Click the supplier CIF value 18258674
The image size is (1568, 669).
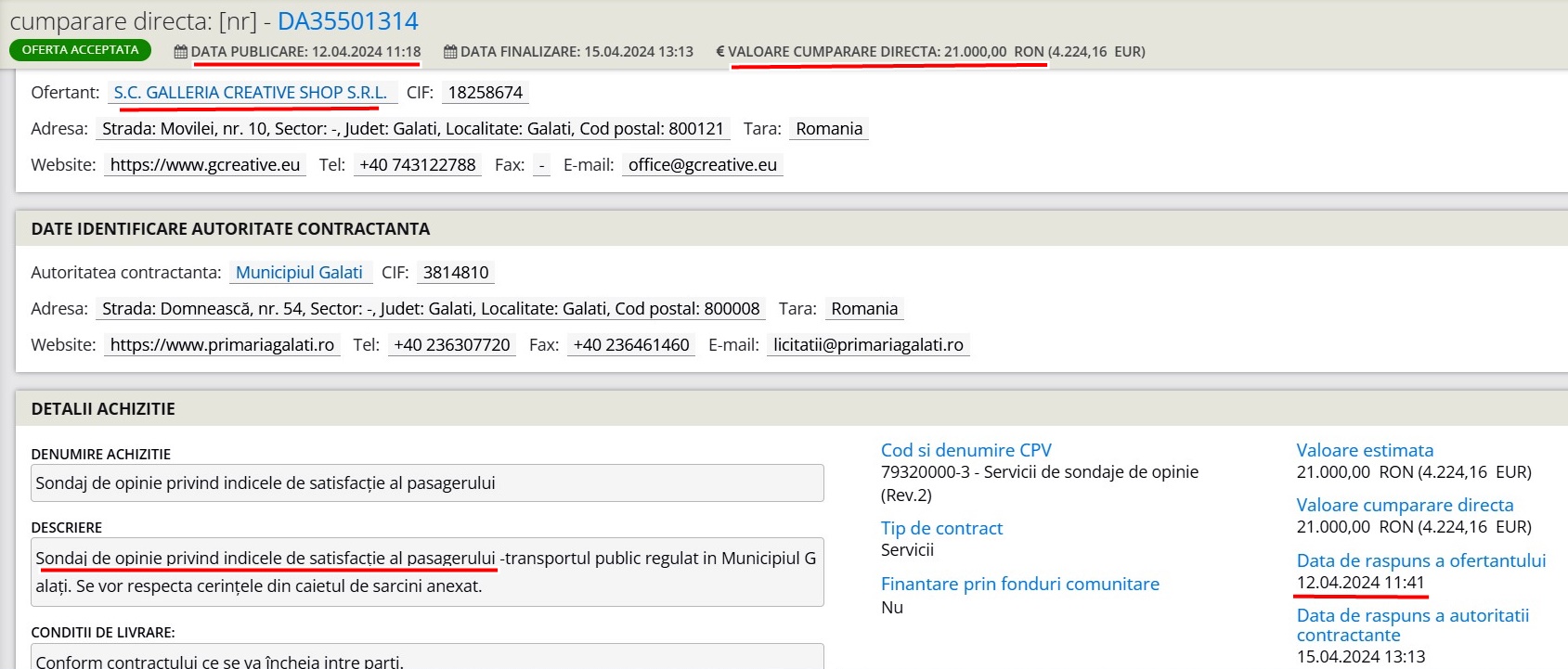(485, 92)
